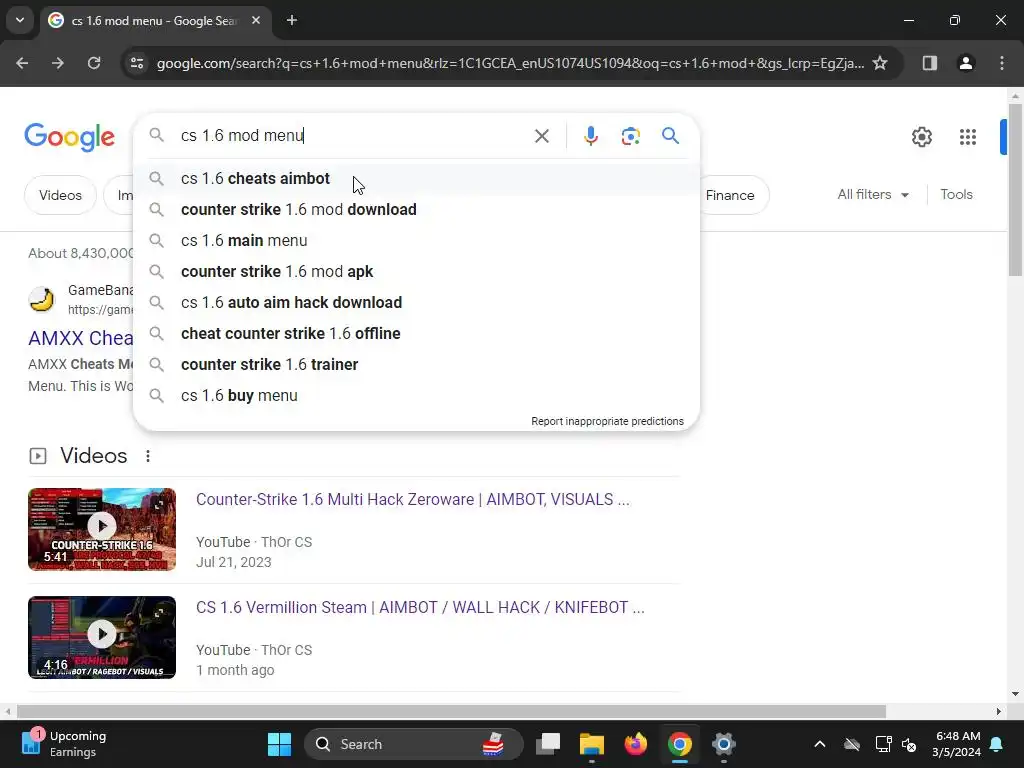Open Upcoming Earnings widget
This screenshot has height=768, width=1024.
click(64, 744)
